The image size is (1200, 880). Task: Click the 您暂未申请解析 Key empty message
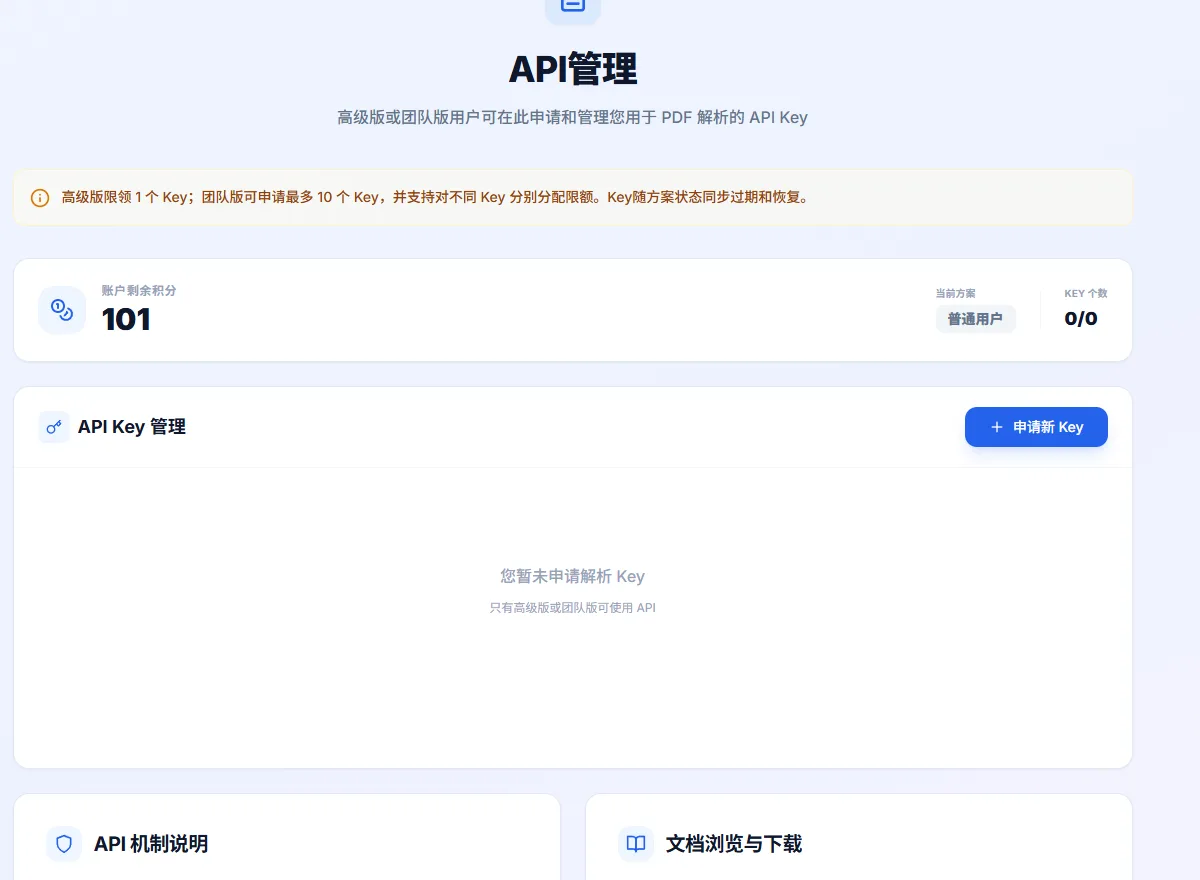click(572, 576)
